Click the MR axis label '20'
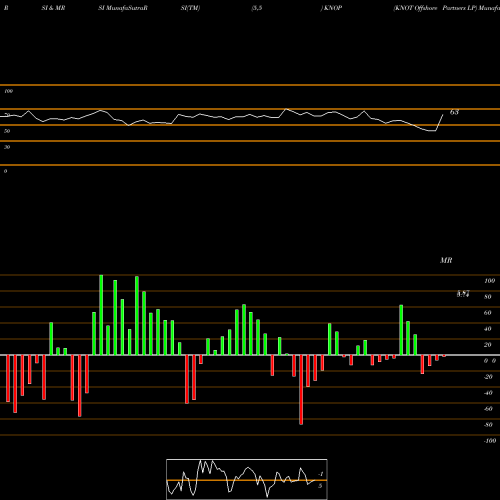The image size is (500, 500). coord(488,345)
